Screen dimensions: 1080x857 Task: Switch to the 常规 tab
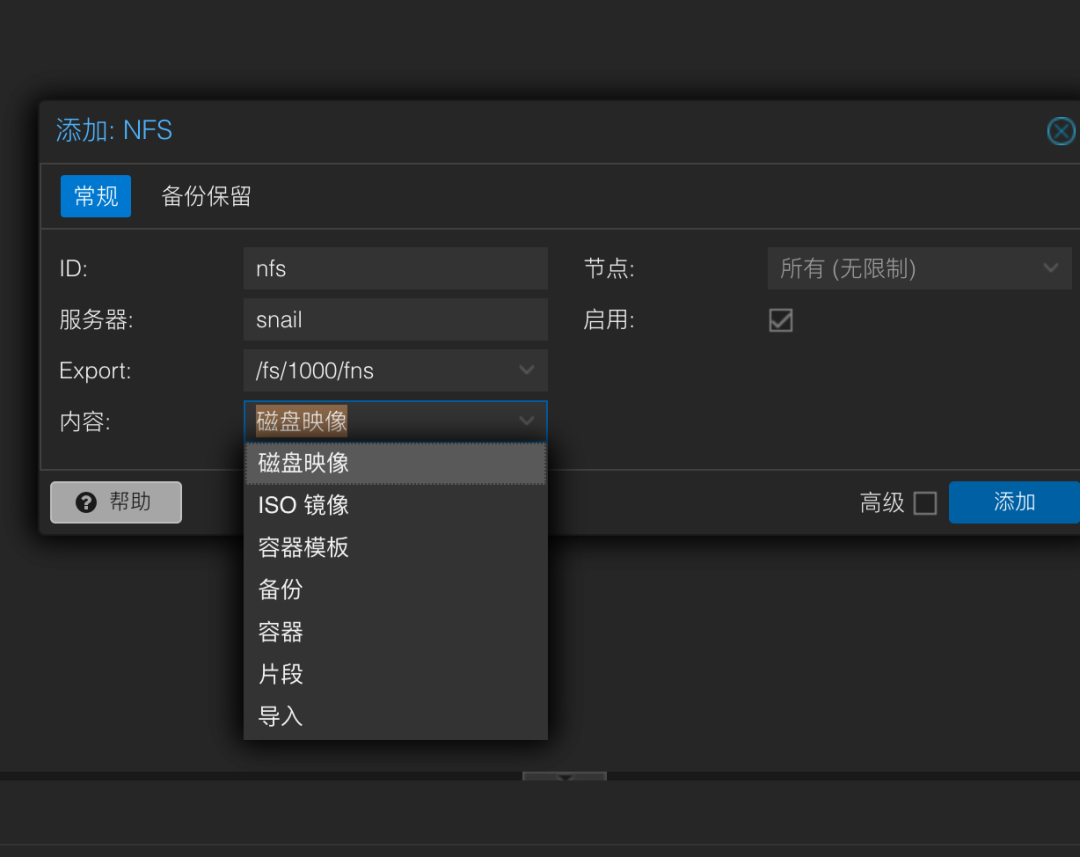coord(96,196)
